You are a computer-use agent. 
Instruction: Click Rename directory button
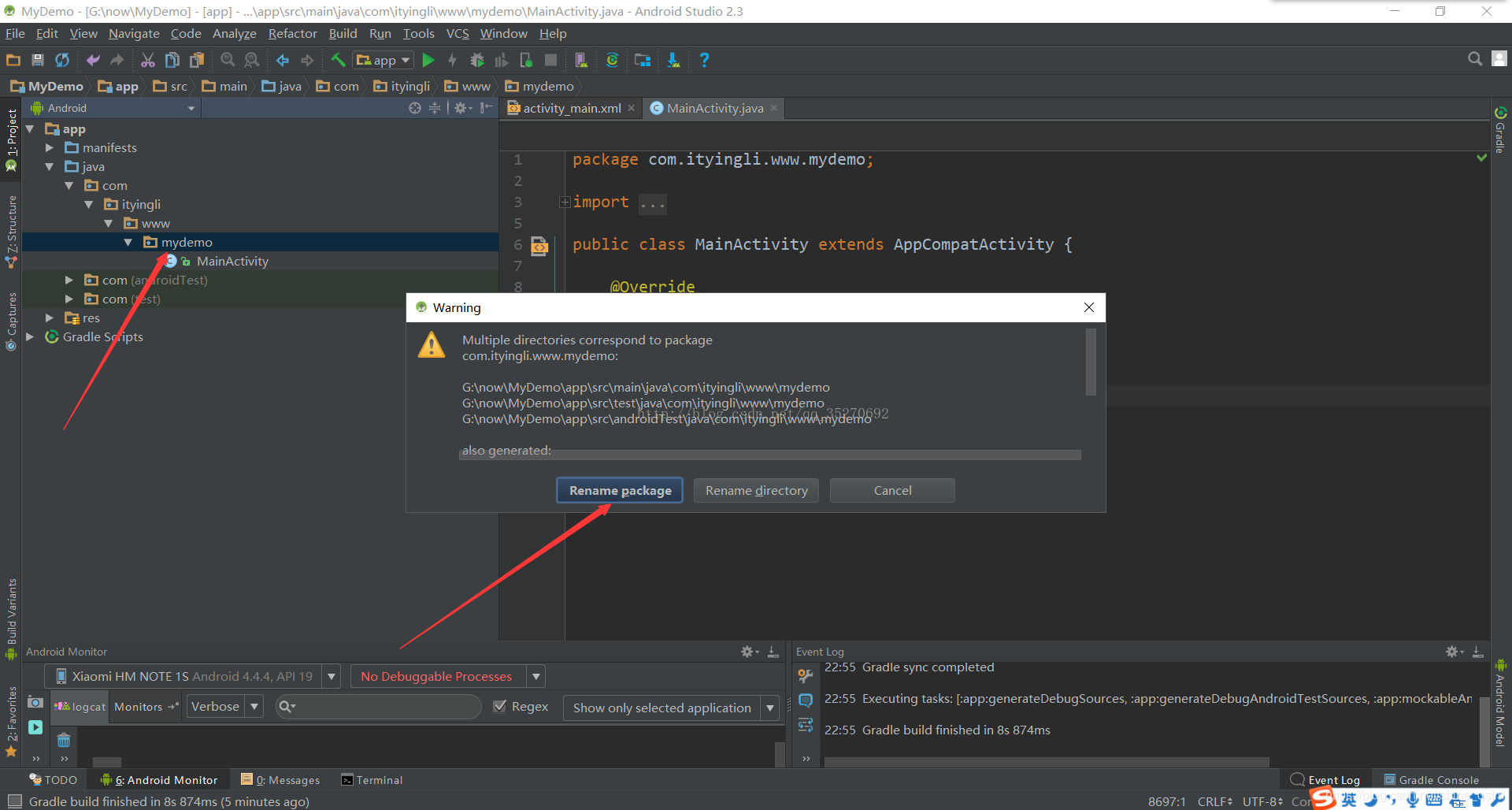(756, 490)
